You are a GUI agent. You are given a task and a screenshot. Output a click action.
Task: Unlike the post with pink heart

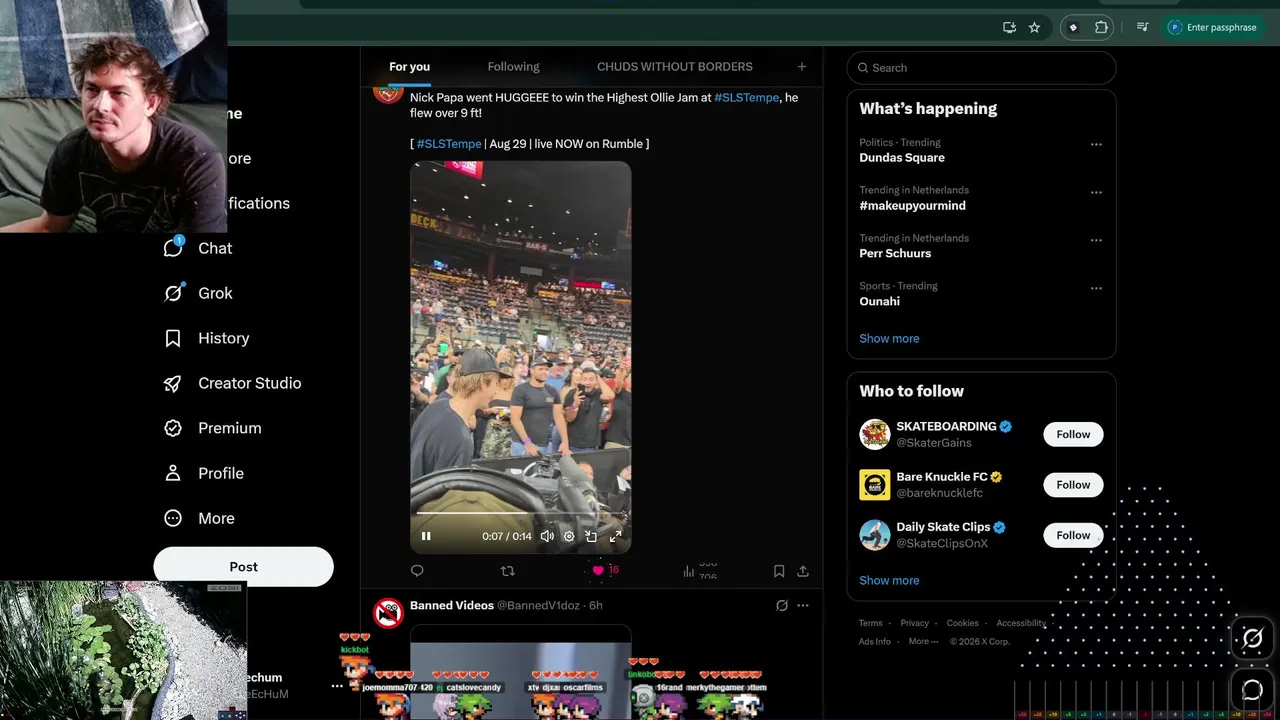[598, 571]
